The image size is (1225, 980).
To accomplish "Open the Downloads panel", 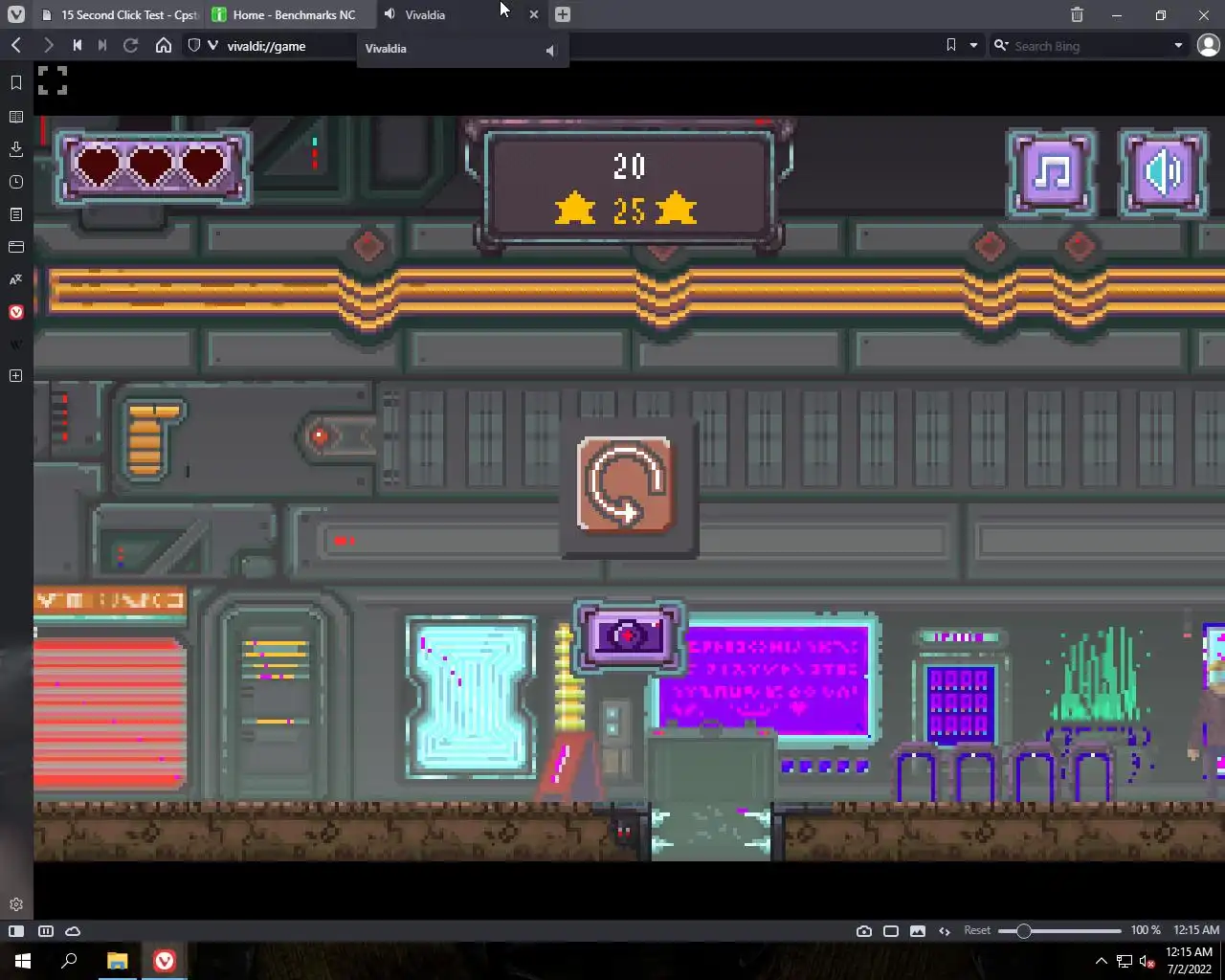I will 15,149.
